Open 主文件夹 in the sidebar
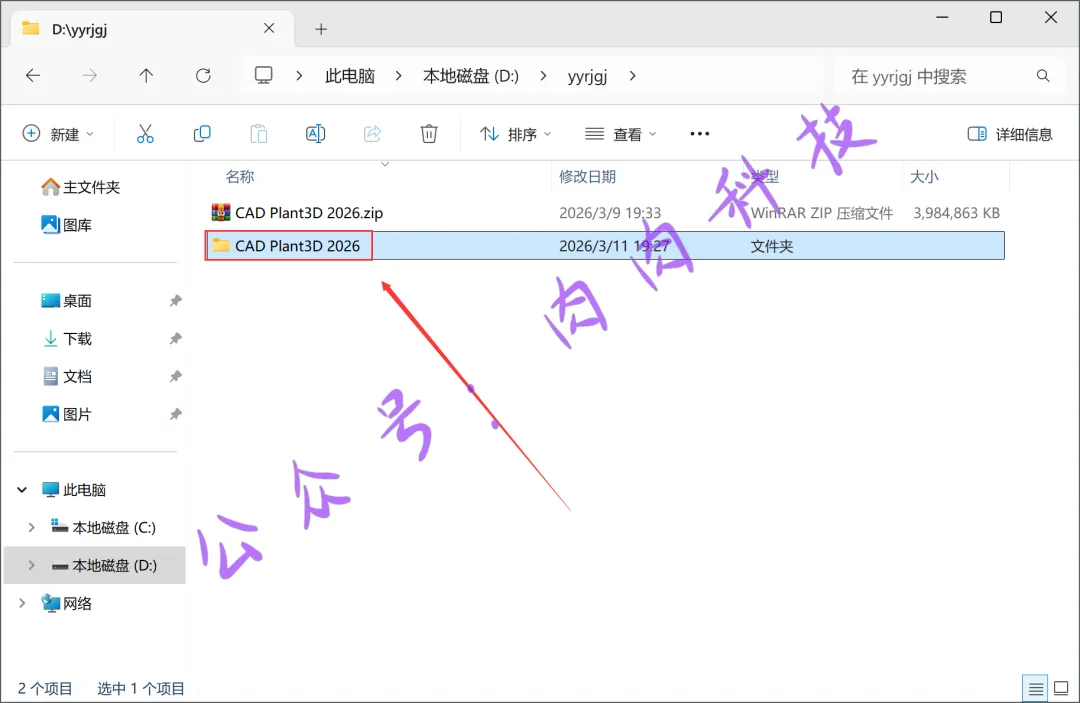 tap(81, 187)
